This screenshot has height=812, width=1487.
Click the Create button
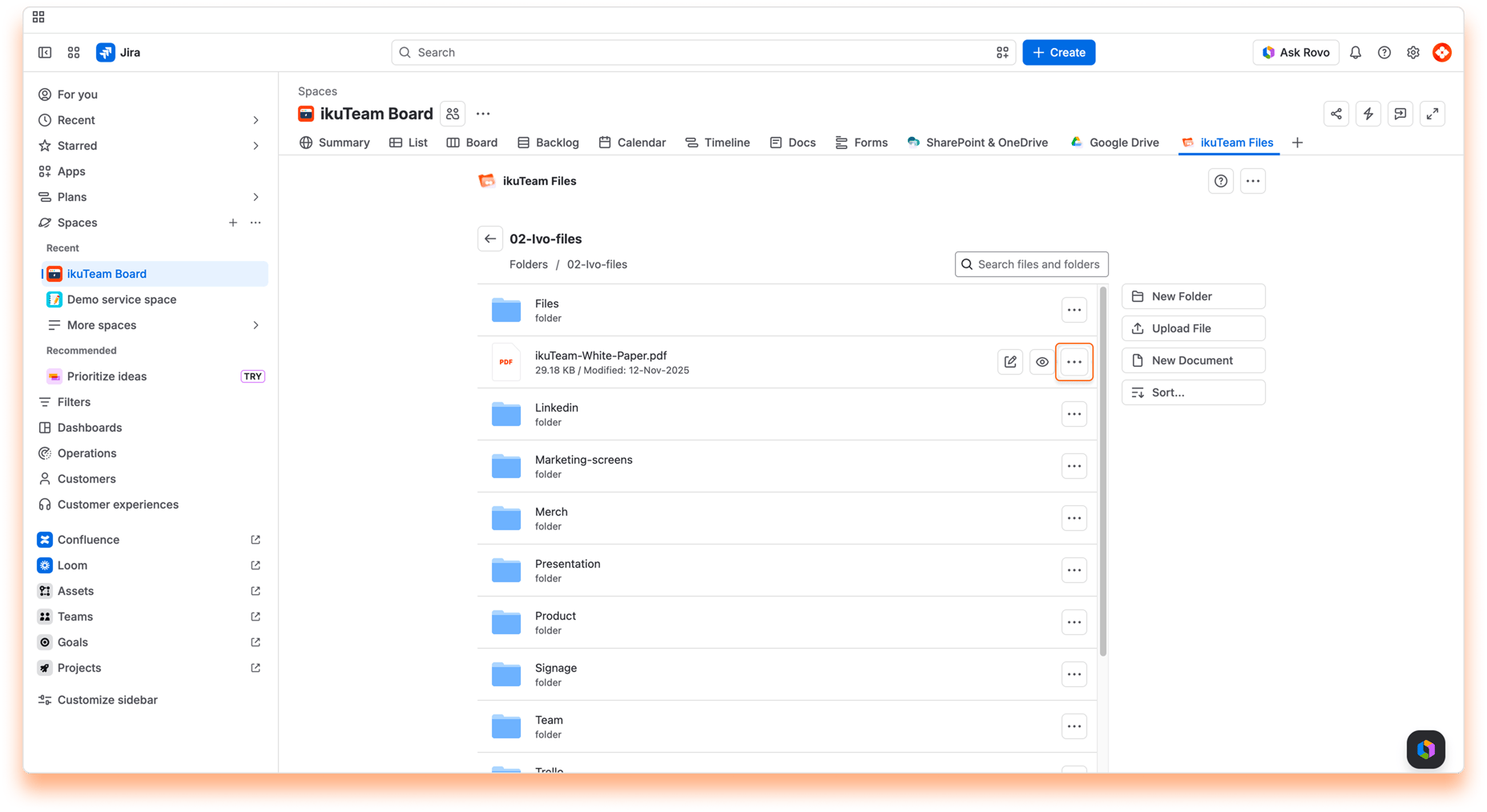click(1058, 52)
